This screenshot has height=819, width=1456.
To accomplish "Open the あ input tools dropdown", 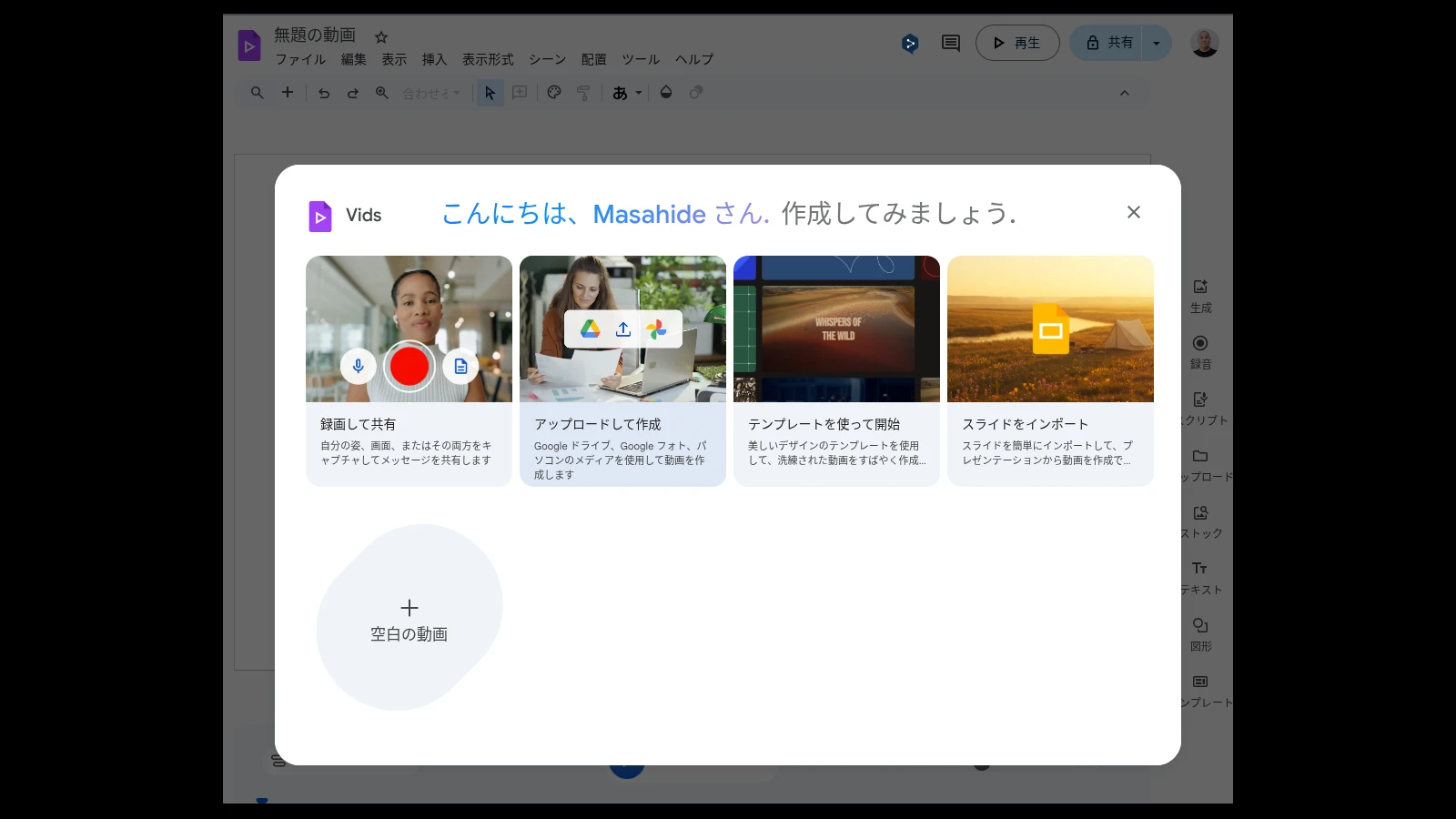I will point(627,93).
